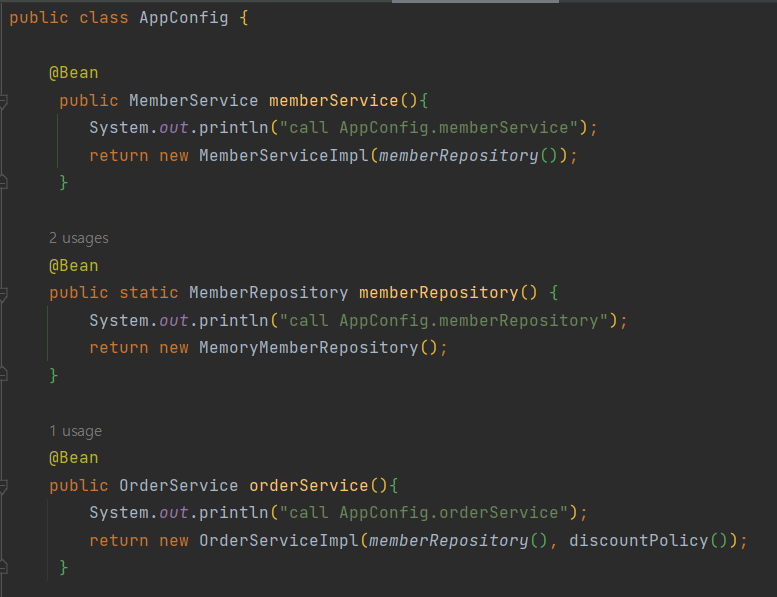Click the "call AppConfig.orderService" string

point(424,513)
